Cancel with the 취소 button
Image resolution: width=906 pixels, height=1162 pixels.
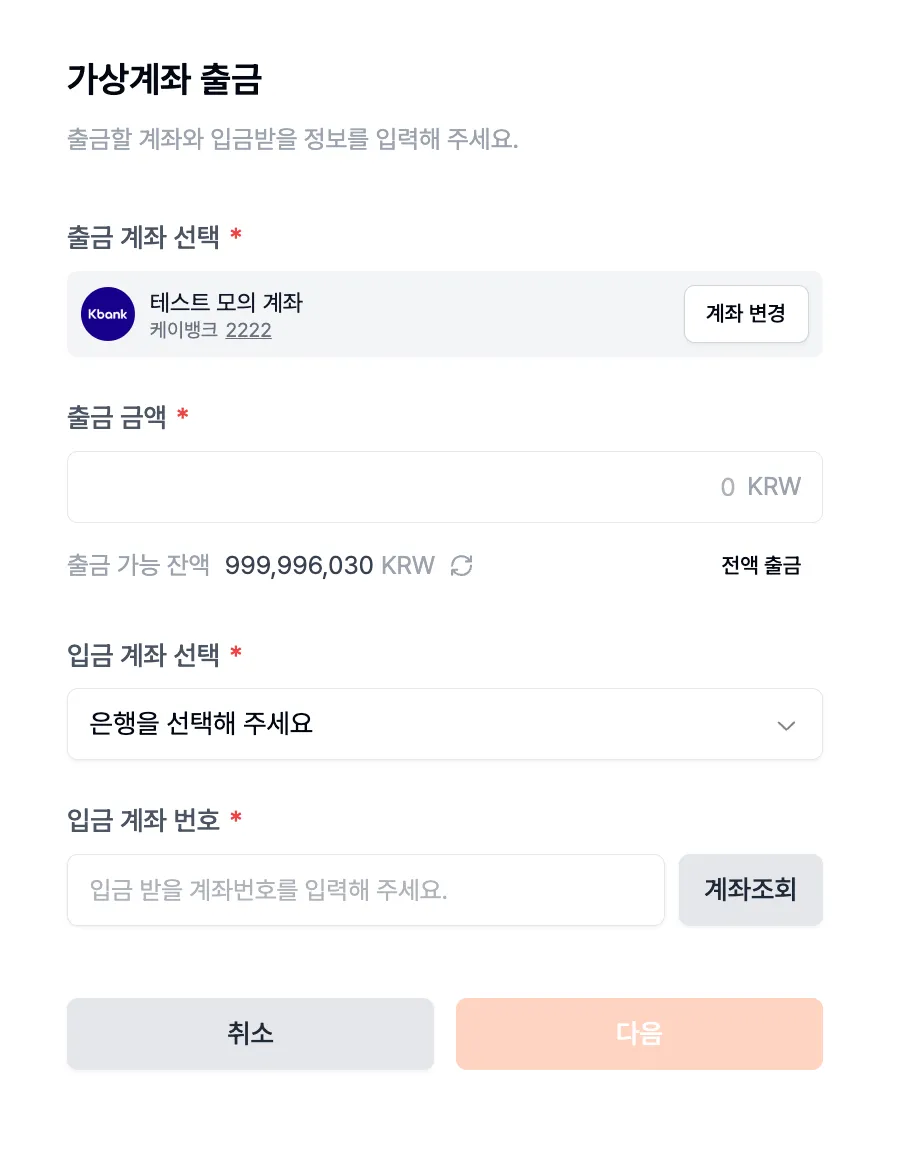[250, 1034]
